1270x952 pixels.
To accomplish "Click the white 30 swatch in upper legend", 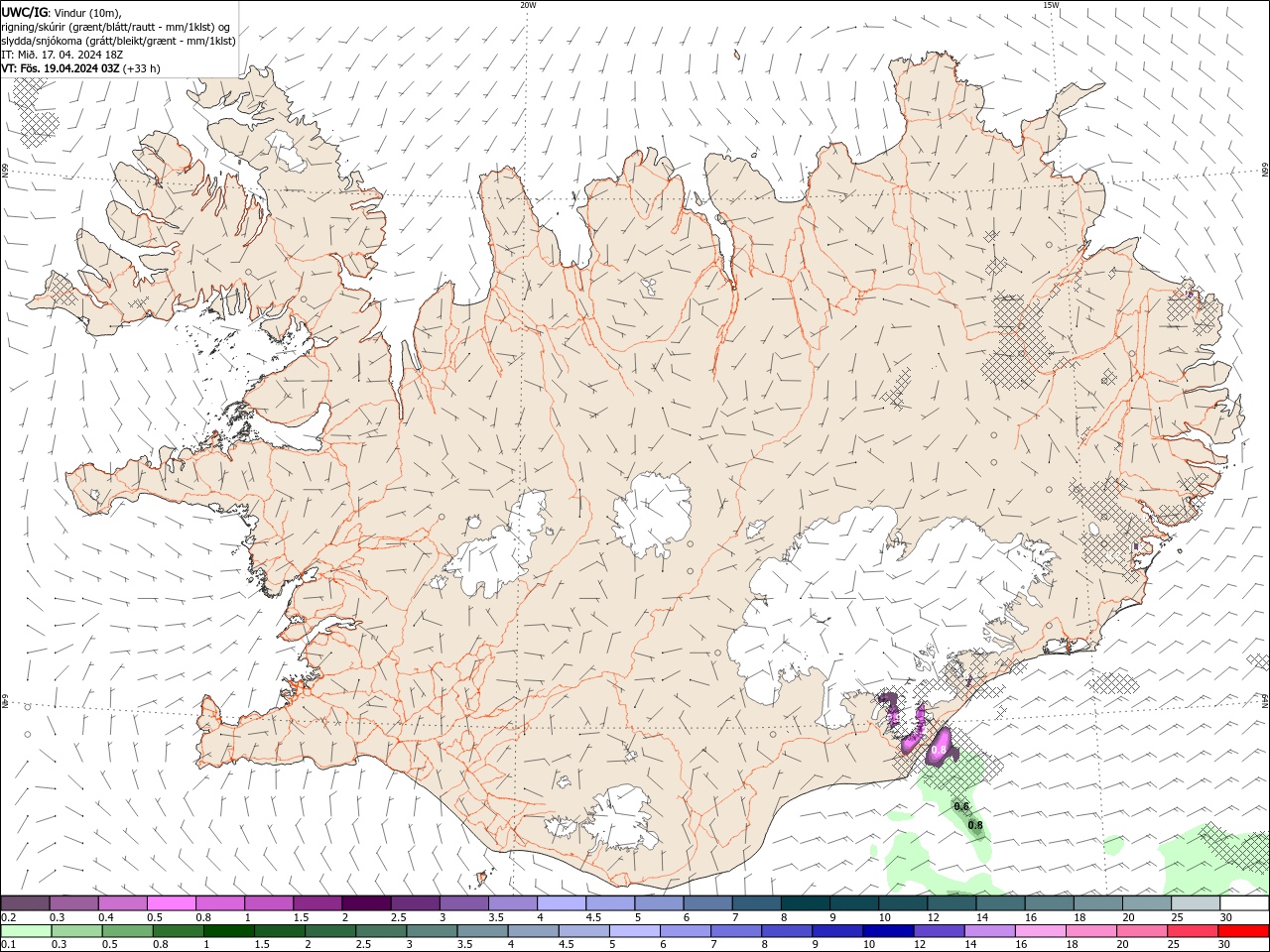I will 1244,903.
